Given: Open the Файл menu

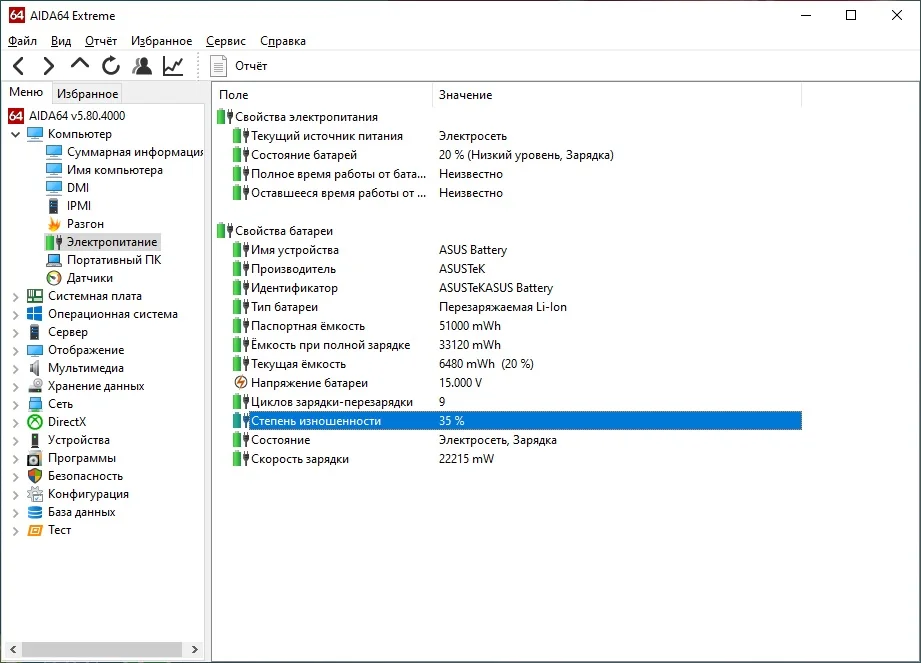Looking at the screenshot, I should 22,41.
